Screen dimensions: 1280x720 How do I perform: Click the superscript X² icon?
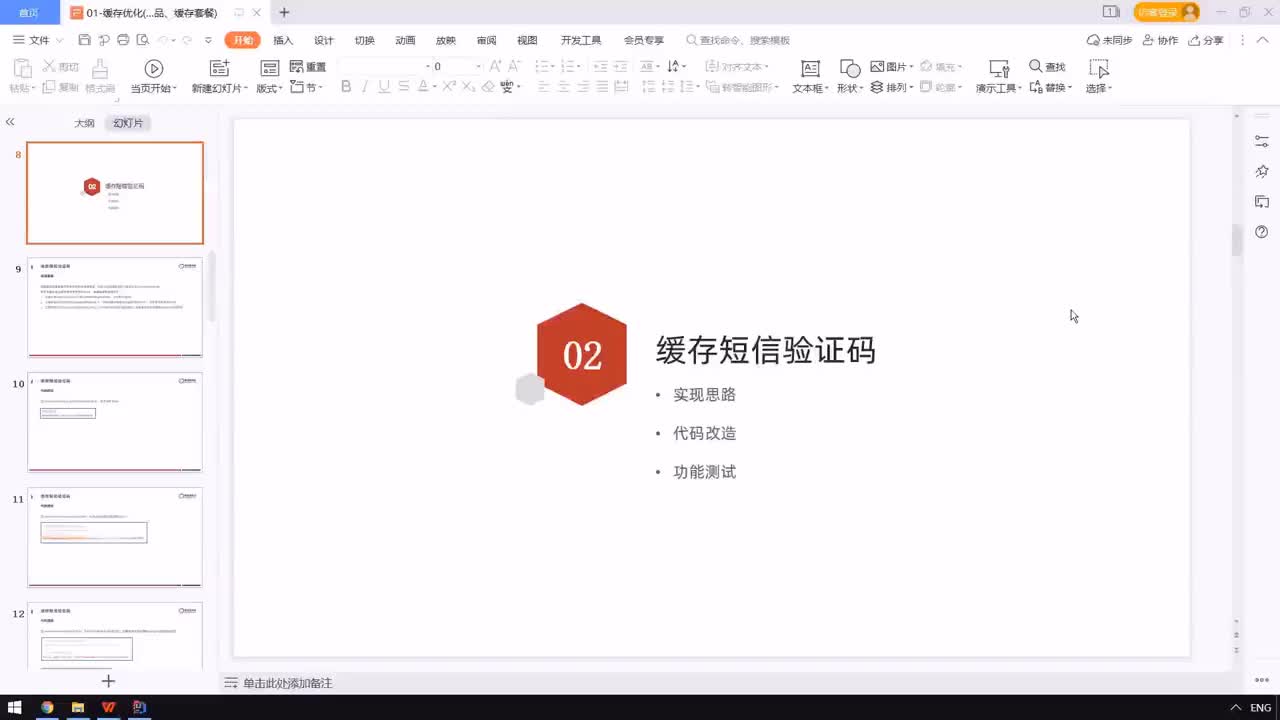pos(449,87)
